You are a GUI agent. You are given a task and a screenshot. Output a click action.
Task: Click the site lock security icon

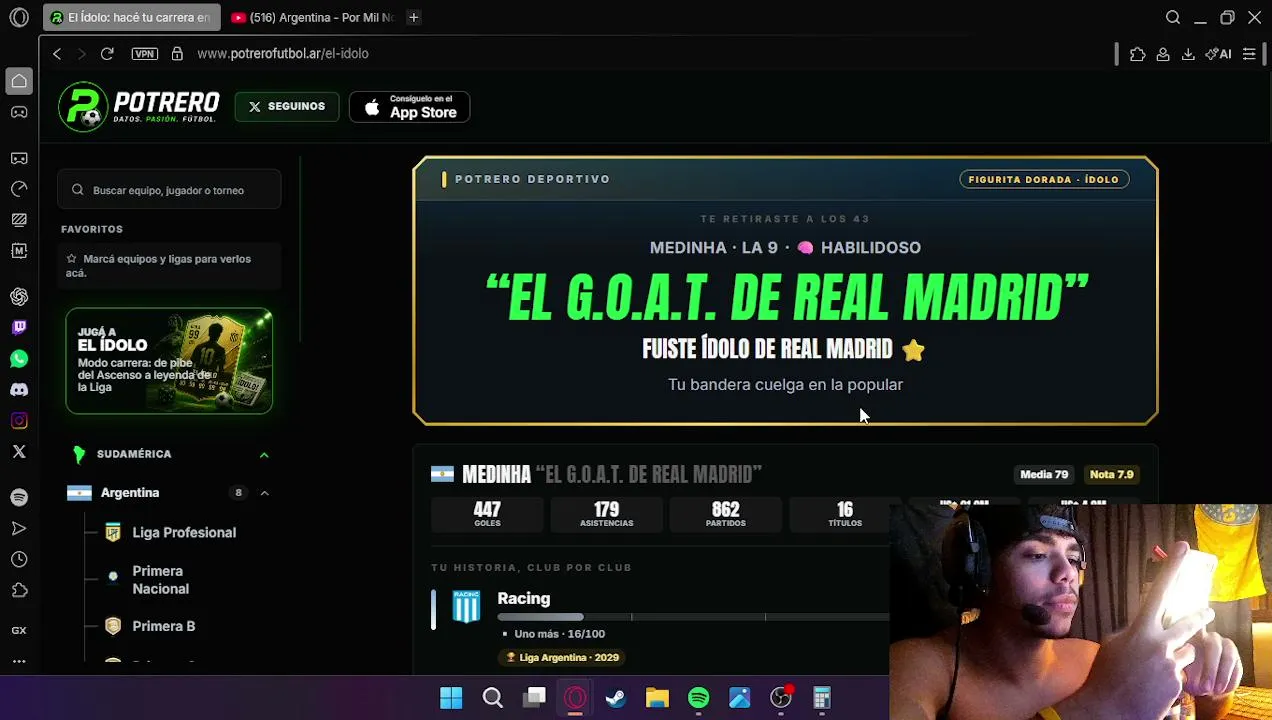click(x=177, y=53)
